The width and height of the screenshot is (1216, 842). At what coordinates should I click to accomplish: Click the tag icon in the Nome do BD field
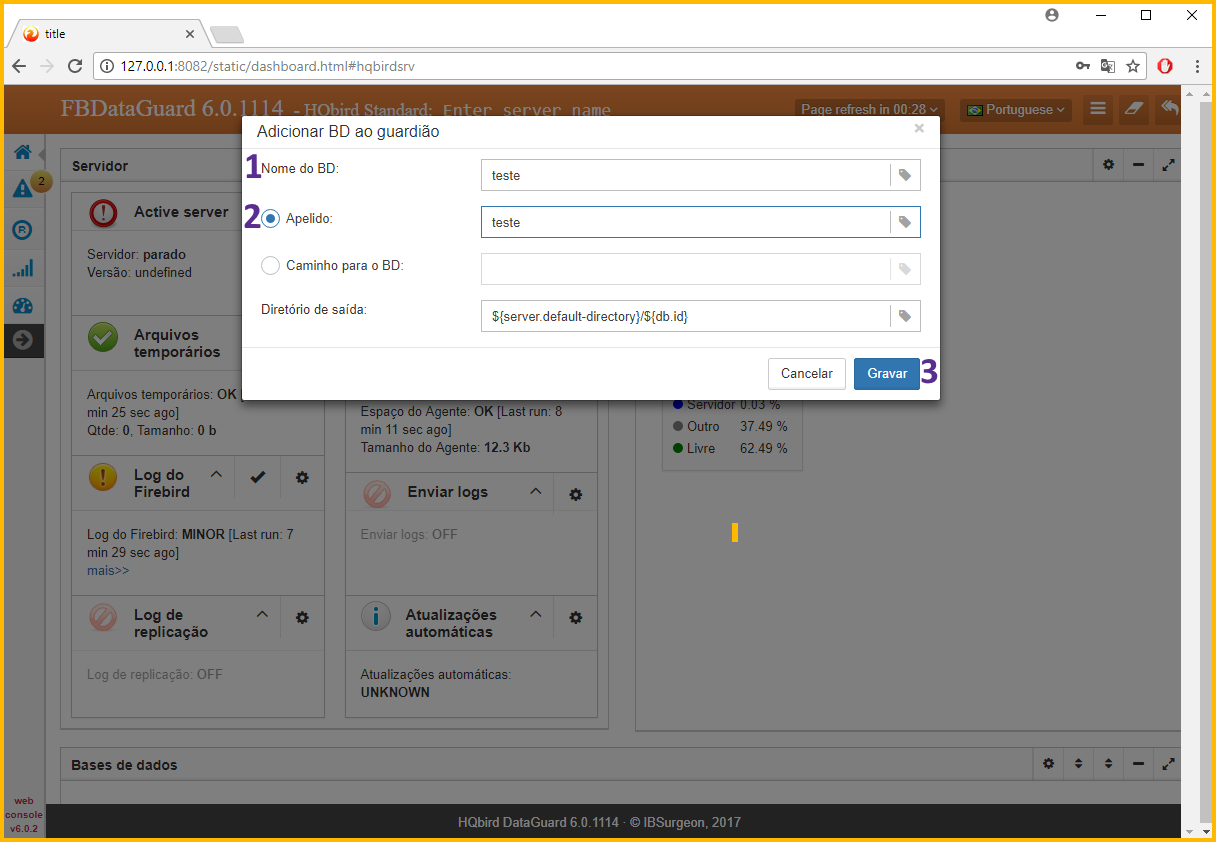905,175
